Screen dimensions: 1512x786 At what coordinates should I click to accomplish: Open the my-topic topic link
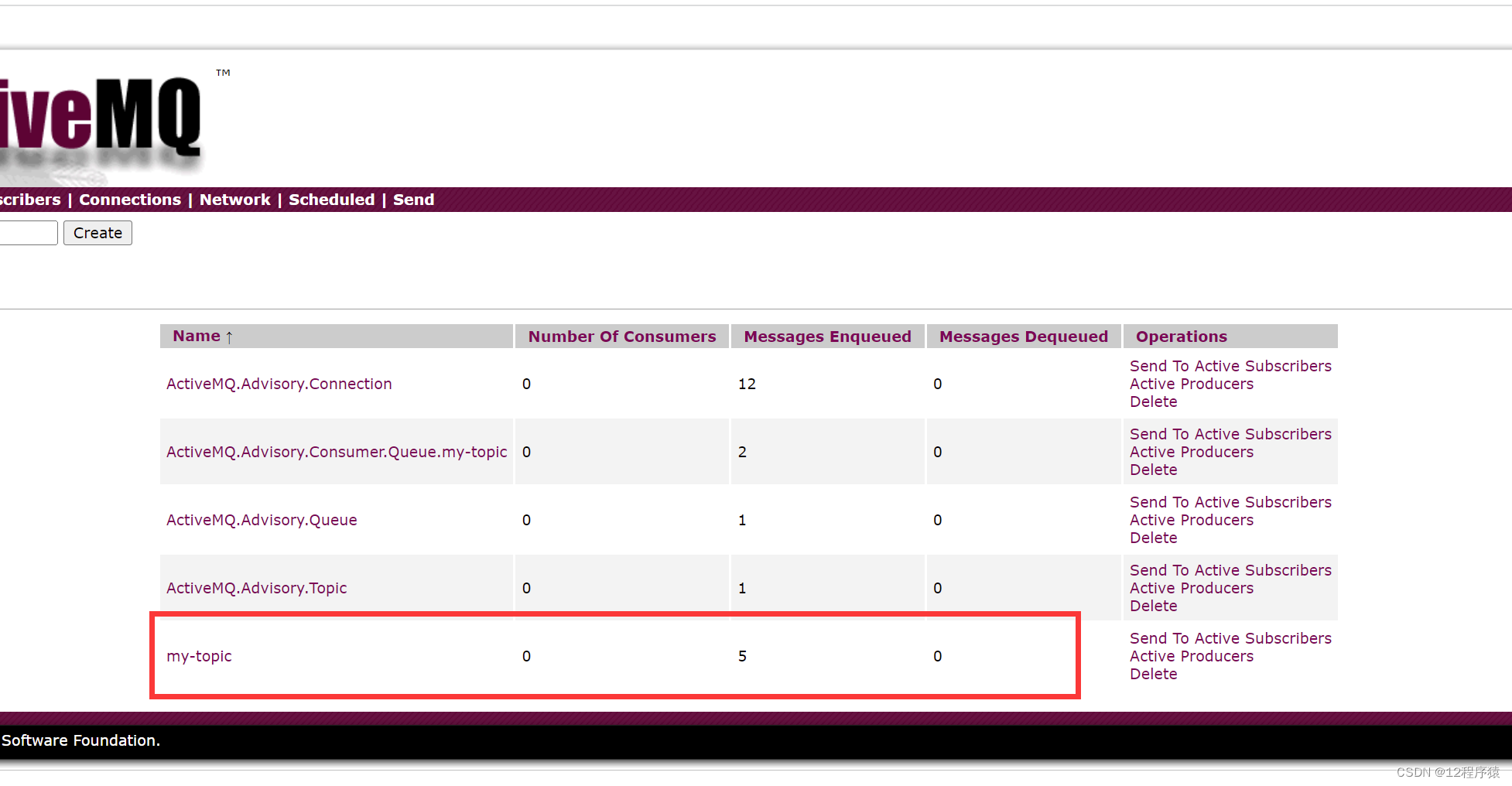[199, 656]
